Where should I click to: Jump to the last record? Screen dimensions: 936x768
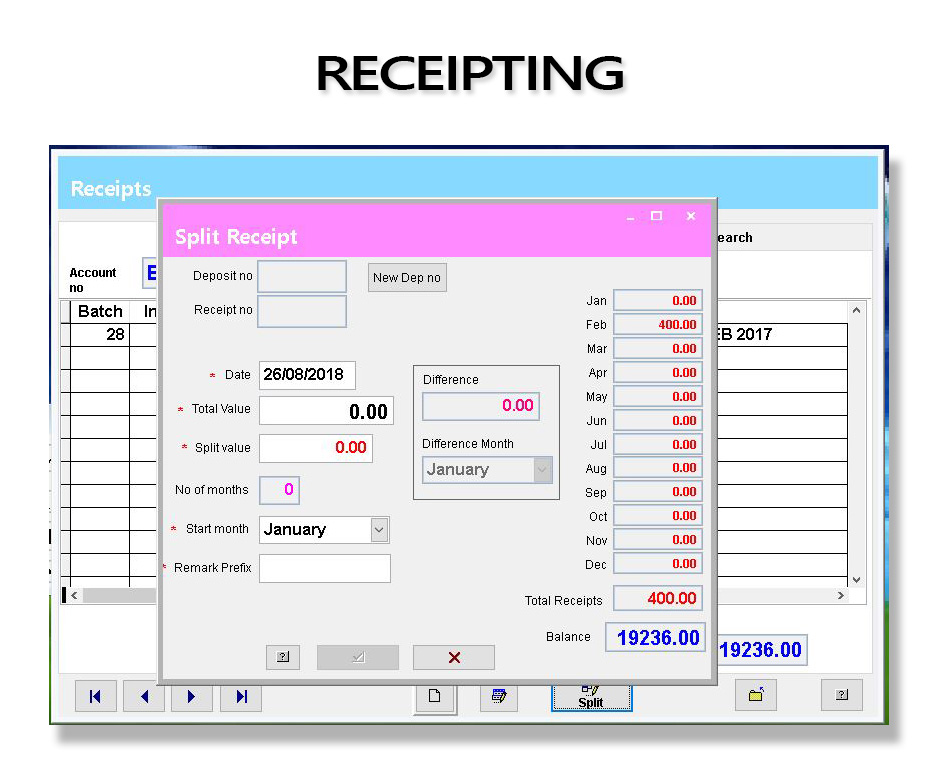point(241,697)
